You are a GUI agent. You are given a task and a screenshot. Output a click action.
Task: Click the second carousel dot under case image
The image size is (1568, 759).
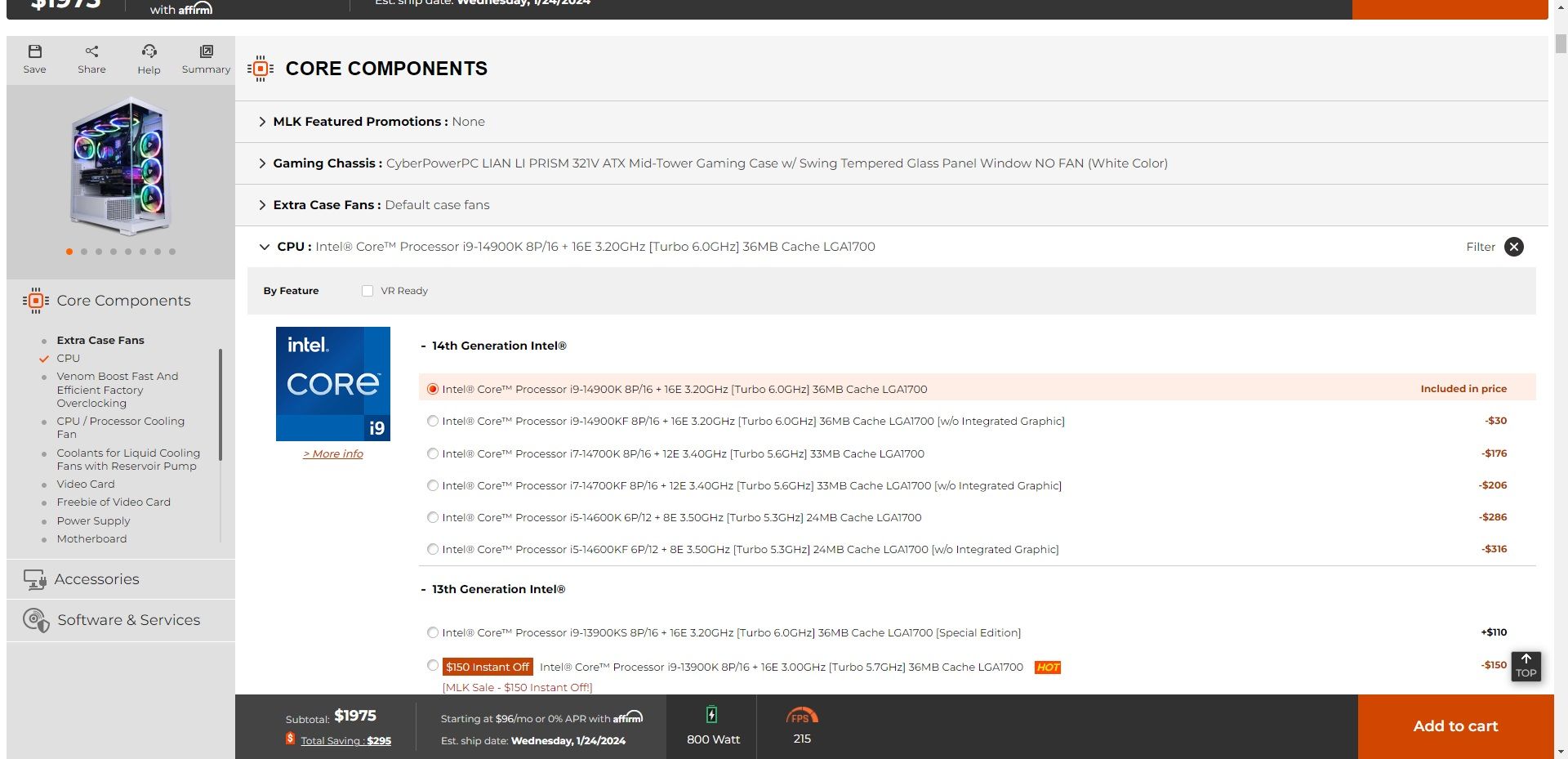click(83, 252)
